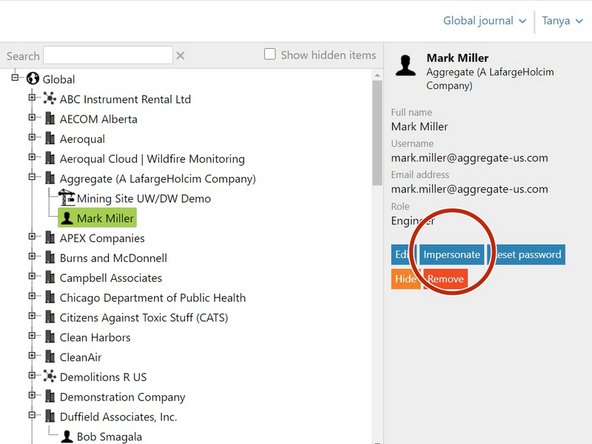Click the Demolitions R US network icon

point(49,376)
